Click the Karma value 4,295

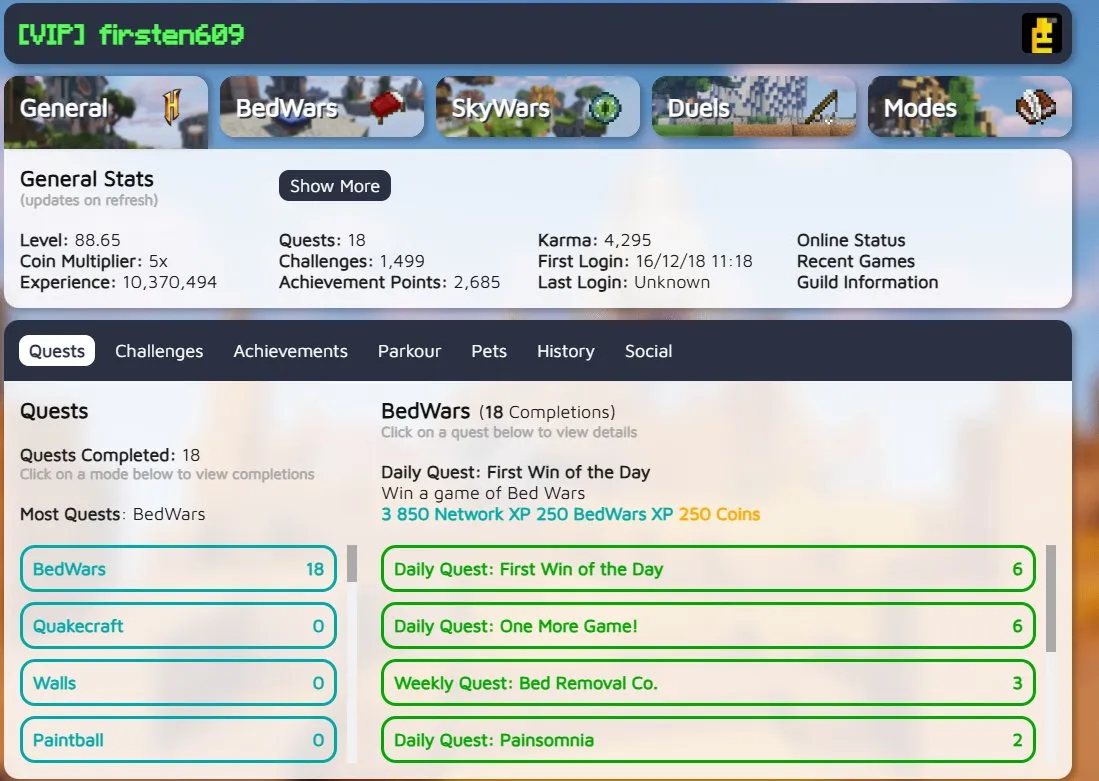coord(627,240)
